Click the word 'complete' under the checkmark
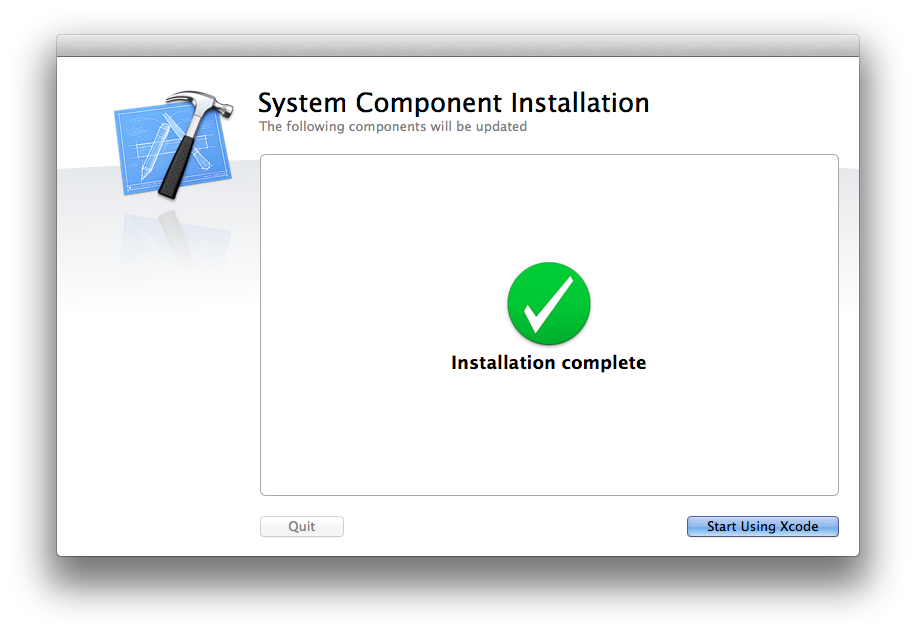Viewport: 916px width, 635px height. [601, 363]
